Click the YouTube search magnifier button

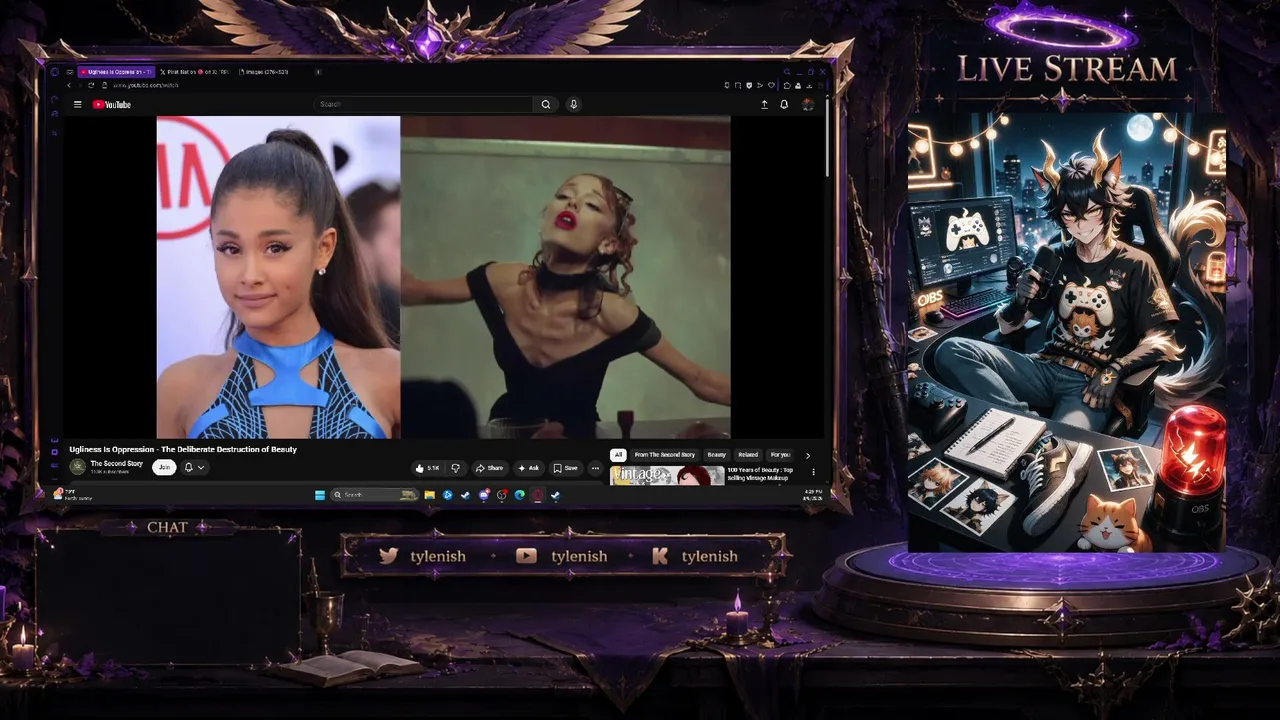click(x=546, y=104)
